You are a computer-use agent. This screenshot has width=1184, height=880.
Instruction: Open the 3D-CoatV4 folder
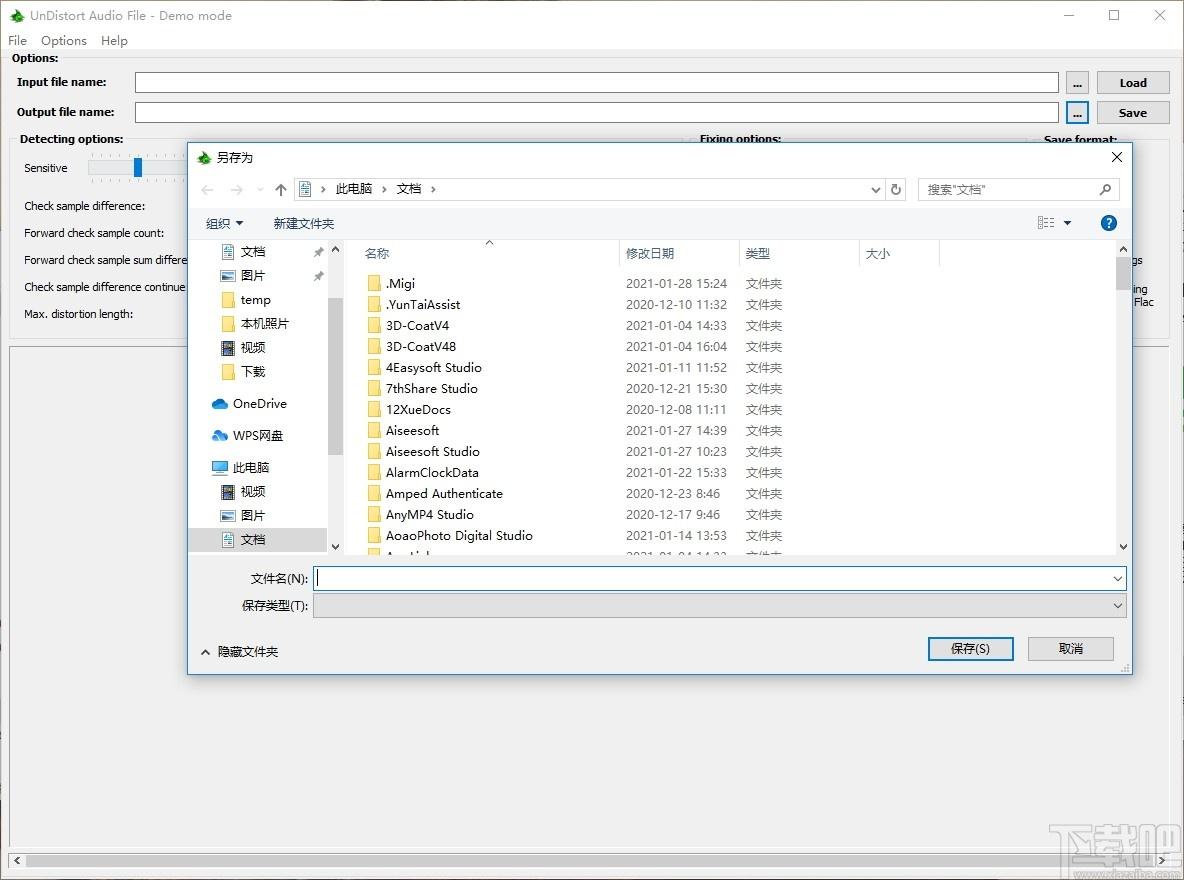click(417, 326)
